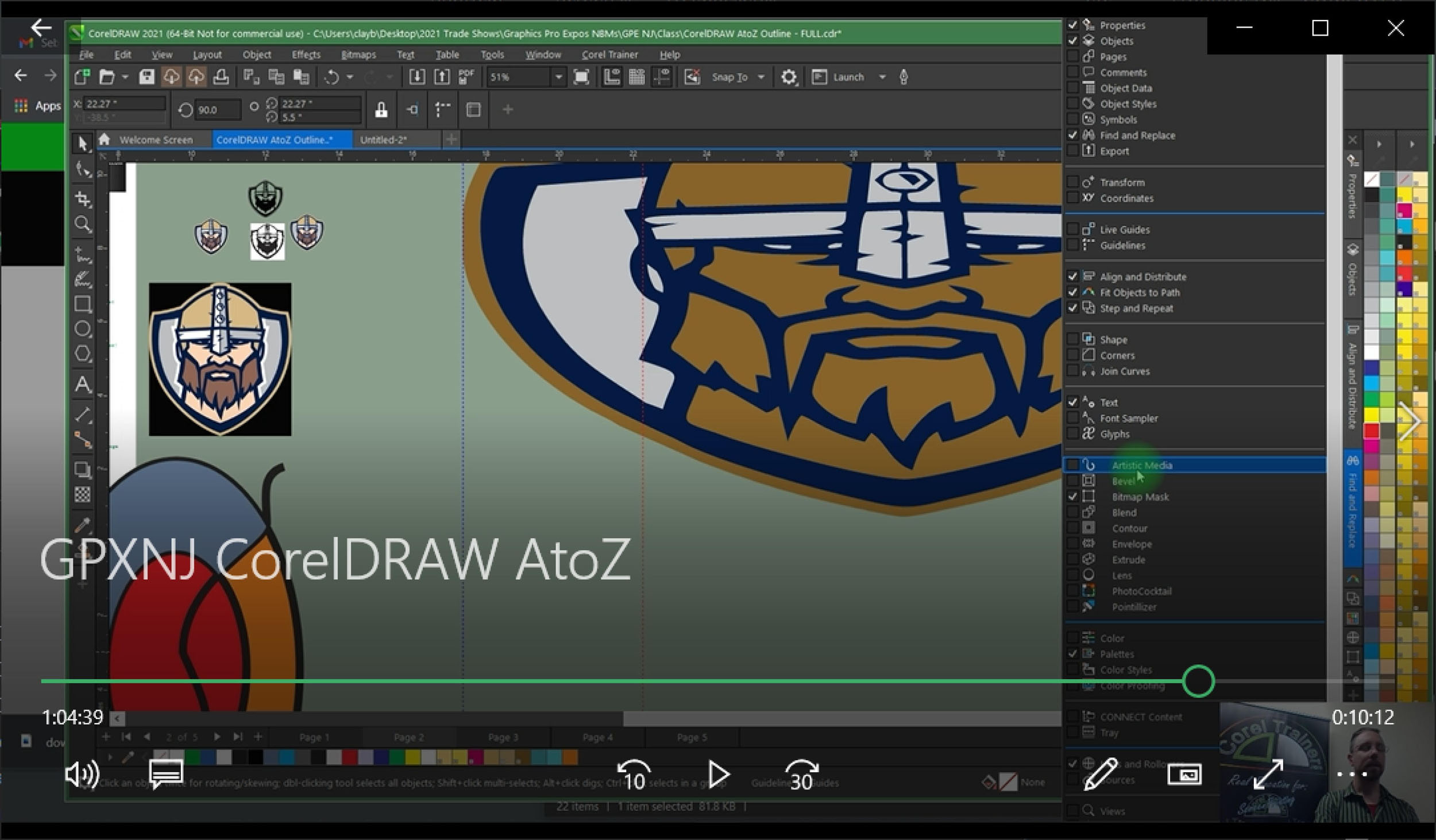Click the pencil draw icon in player
This screenshot has height=840, width=1436.
click(x=1100, y=774)
